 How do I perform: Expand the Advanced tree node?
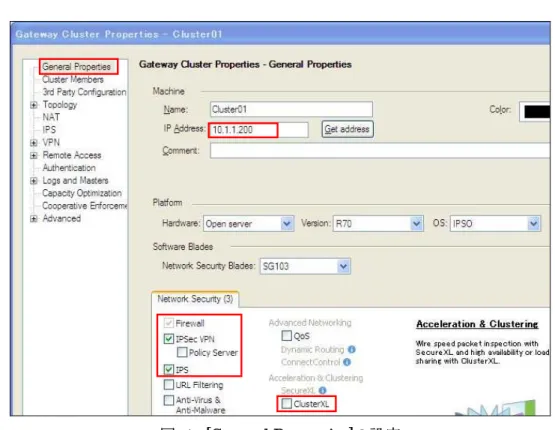click(x=34, y=219)
